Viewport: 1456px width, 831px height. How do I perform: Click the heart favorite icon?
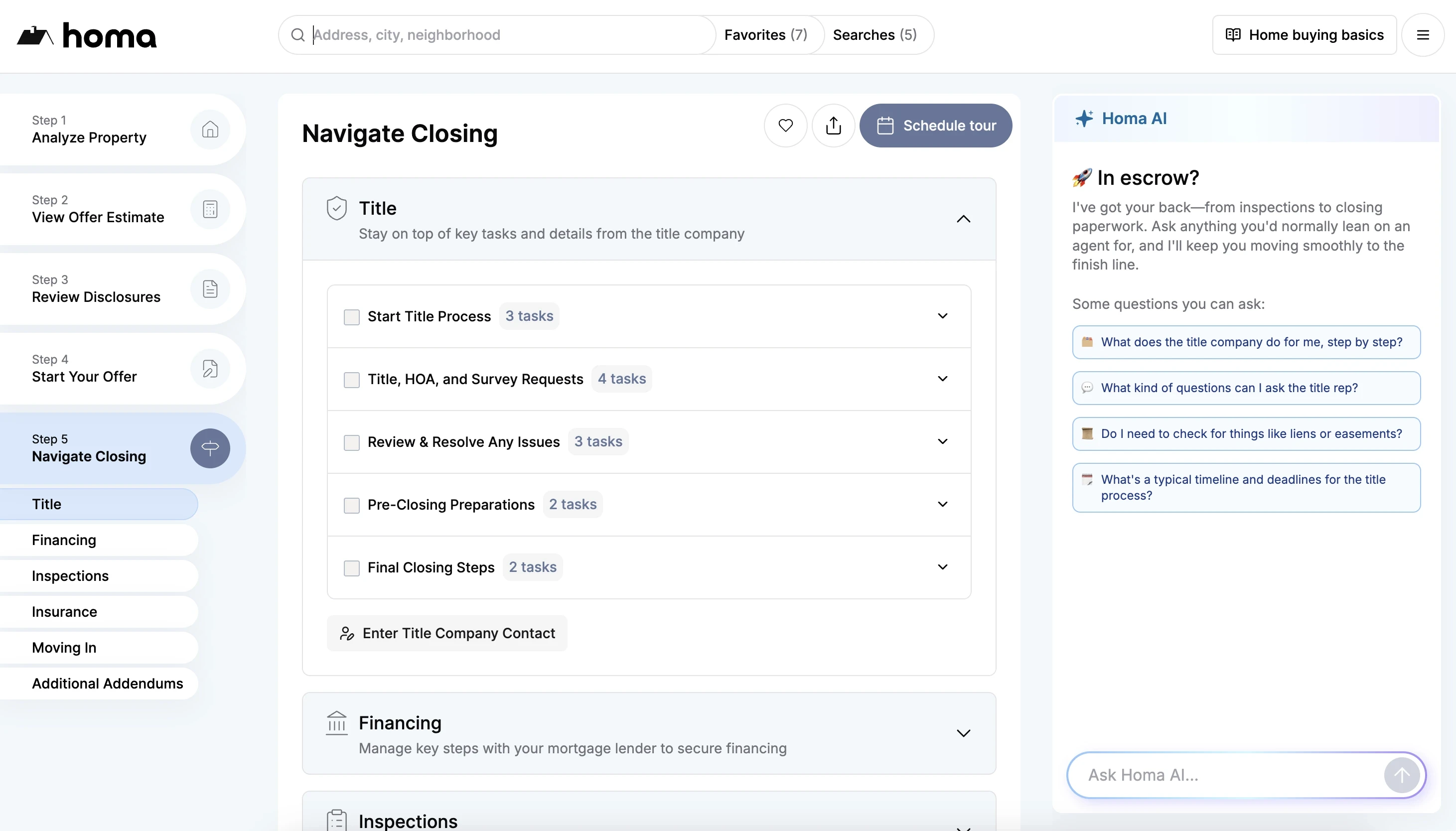[785, 126]
